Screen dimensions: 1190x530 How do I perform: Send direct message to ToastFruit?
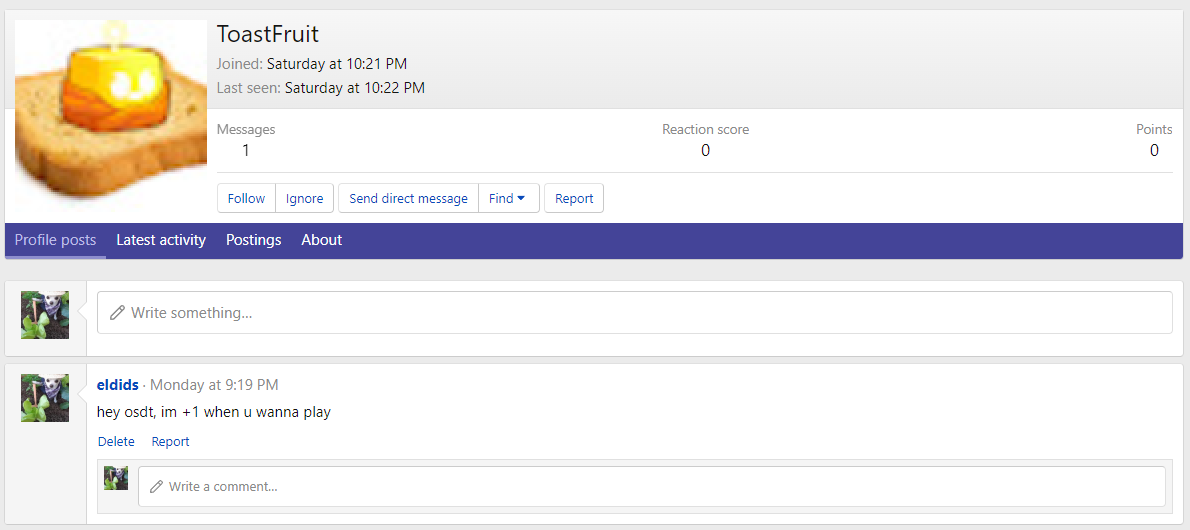(408, 198)
